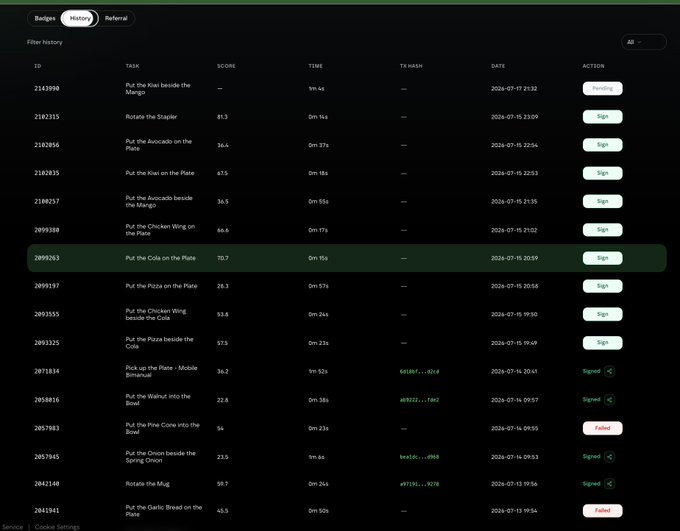Click the task Put the Kiwi beside the Mango

[x=158, y=88]
